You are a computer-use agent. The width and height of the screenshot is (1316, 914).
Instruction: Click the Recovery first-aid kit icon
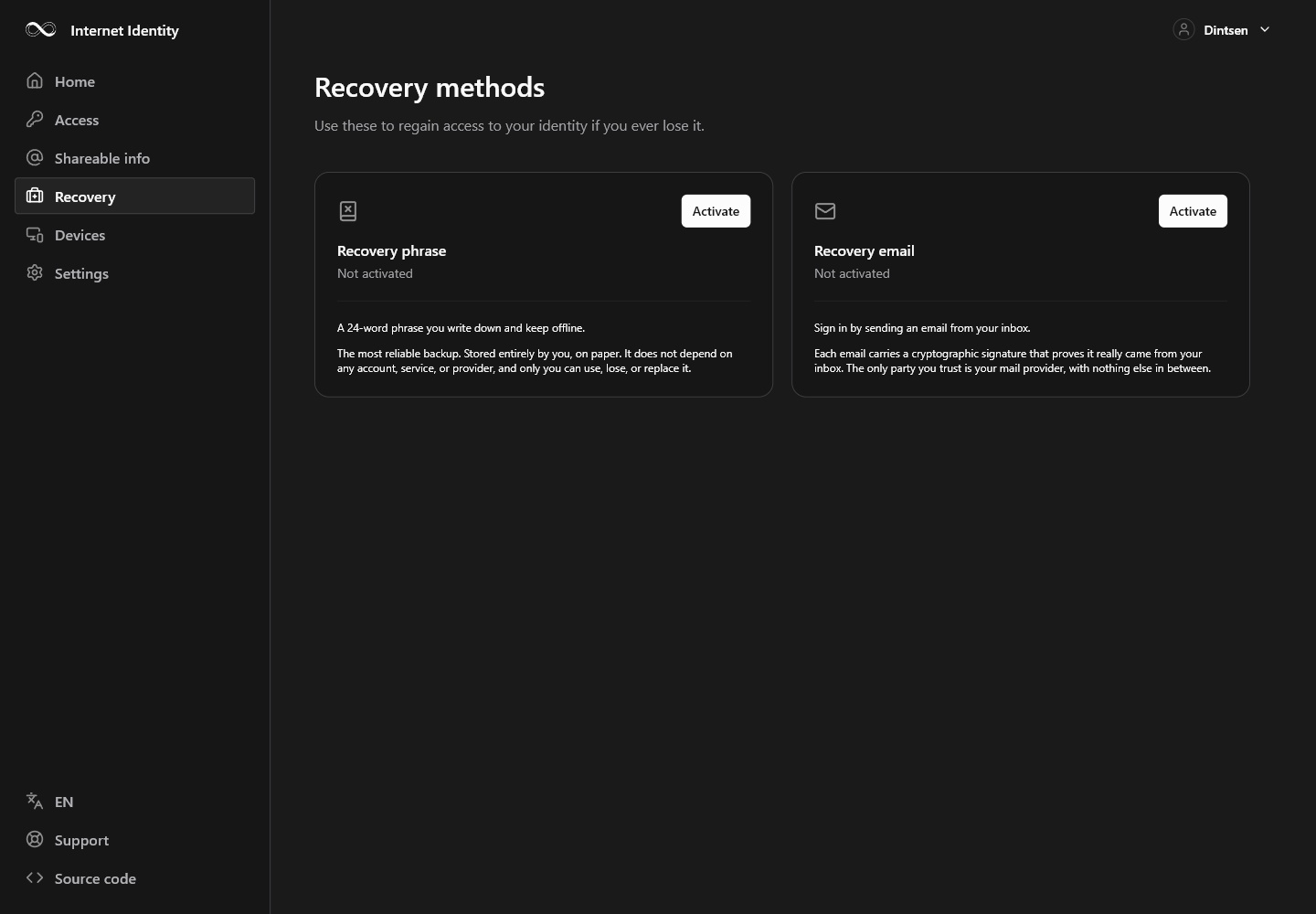click(35, 196)
